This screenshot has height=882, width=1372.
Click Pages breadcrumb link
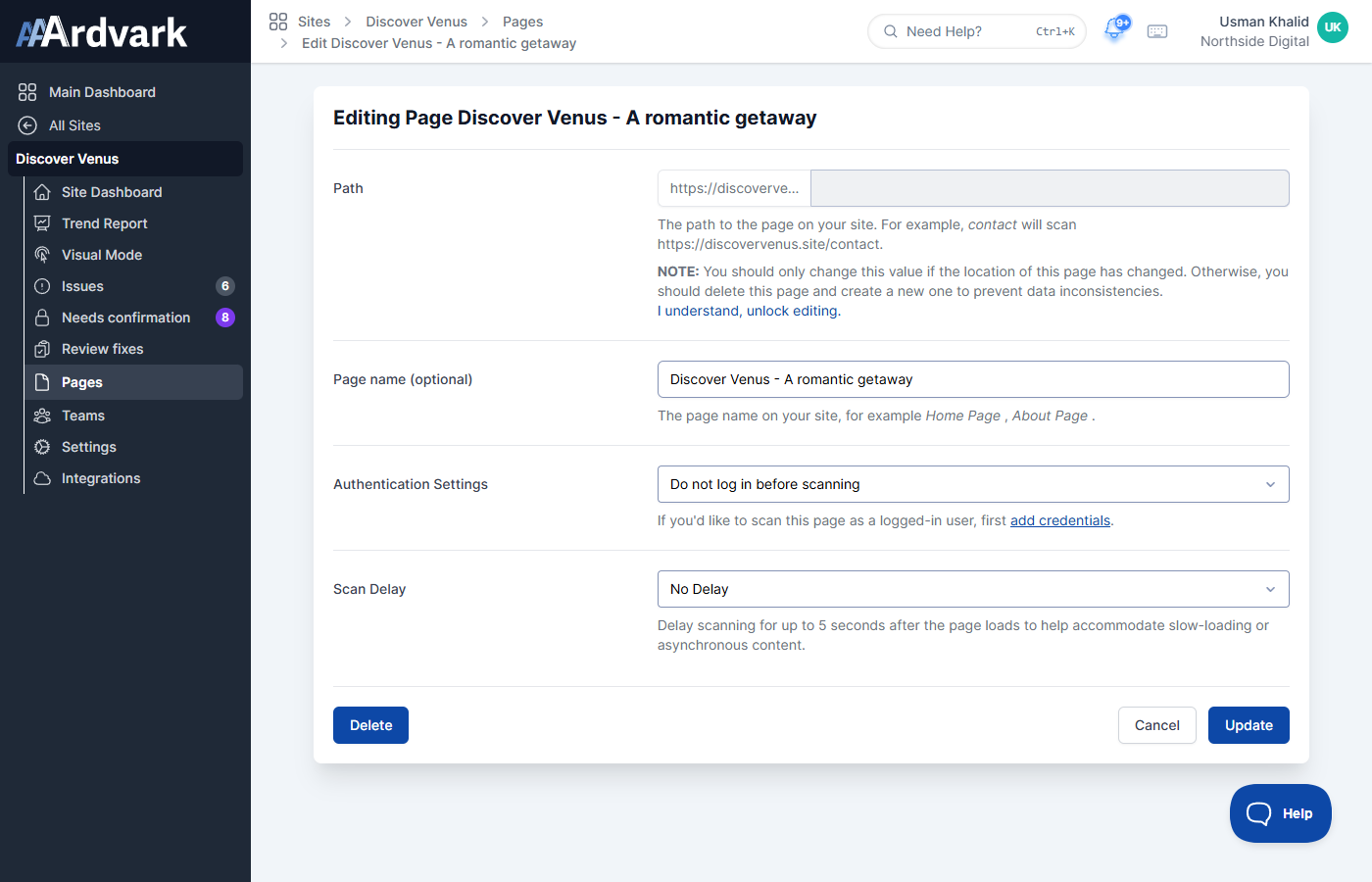pyautogui.click(x=522, y=22)
